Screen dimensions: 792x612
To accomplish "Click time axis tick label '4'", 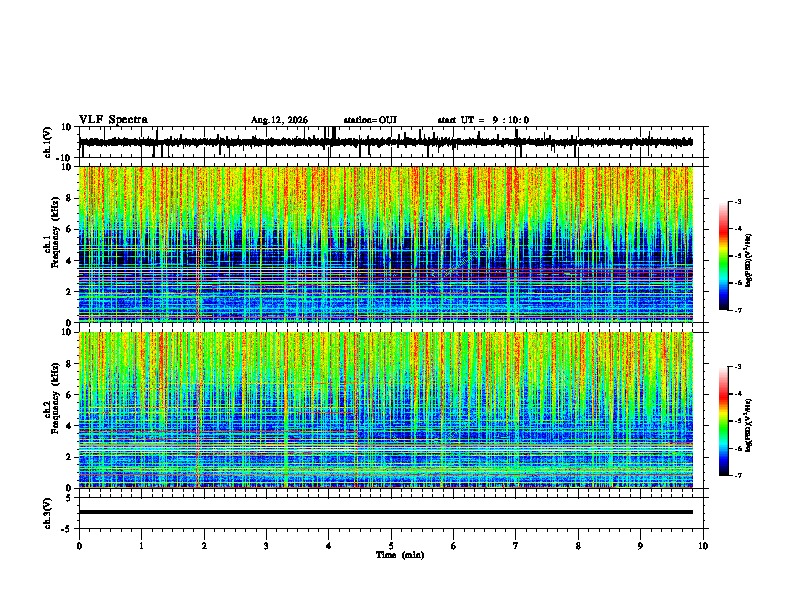I will 329,546.
